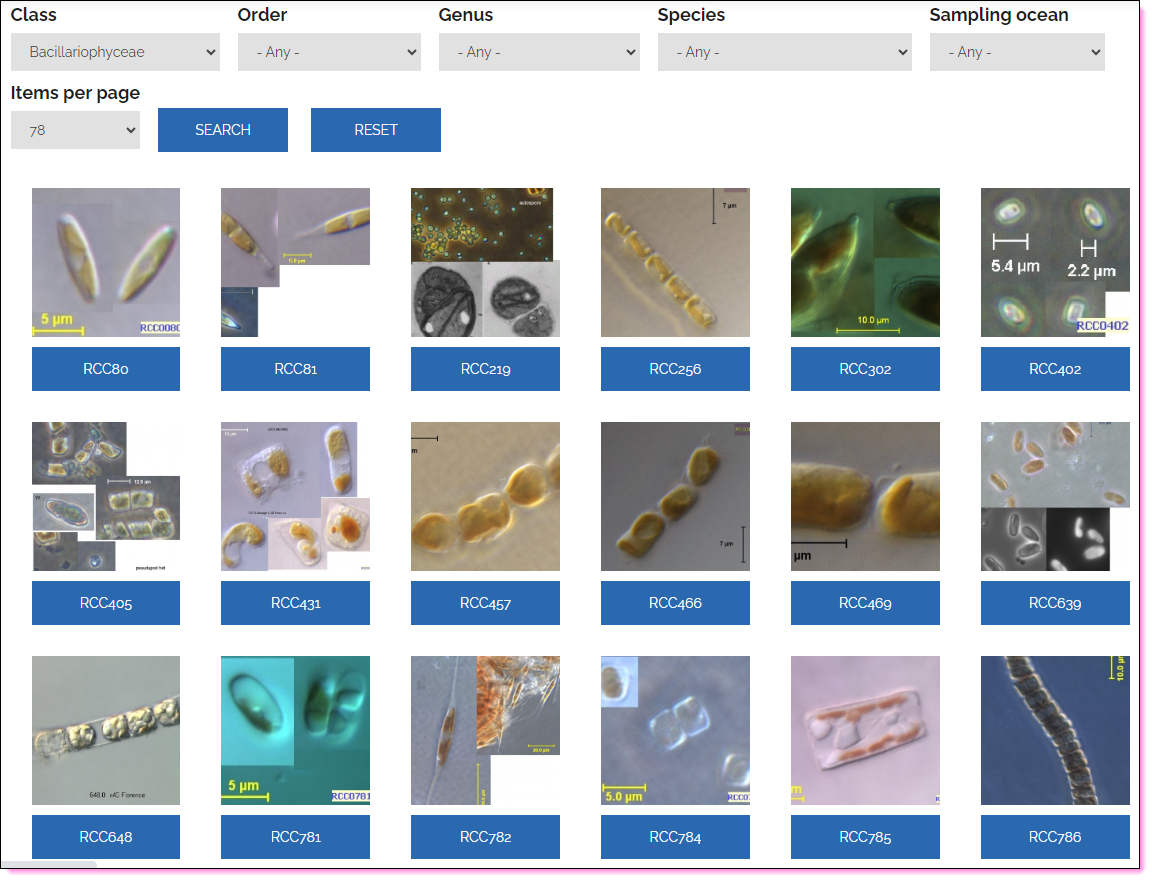1152x881 pixels.
Task: View the RCC785 rectangular diatom thumbnail
Action: coord(865,730)
